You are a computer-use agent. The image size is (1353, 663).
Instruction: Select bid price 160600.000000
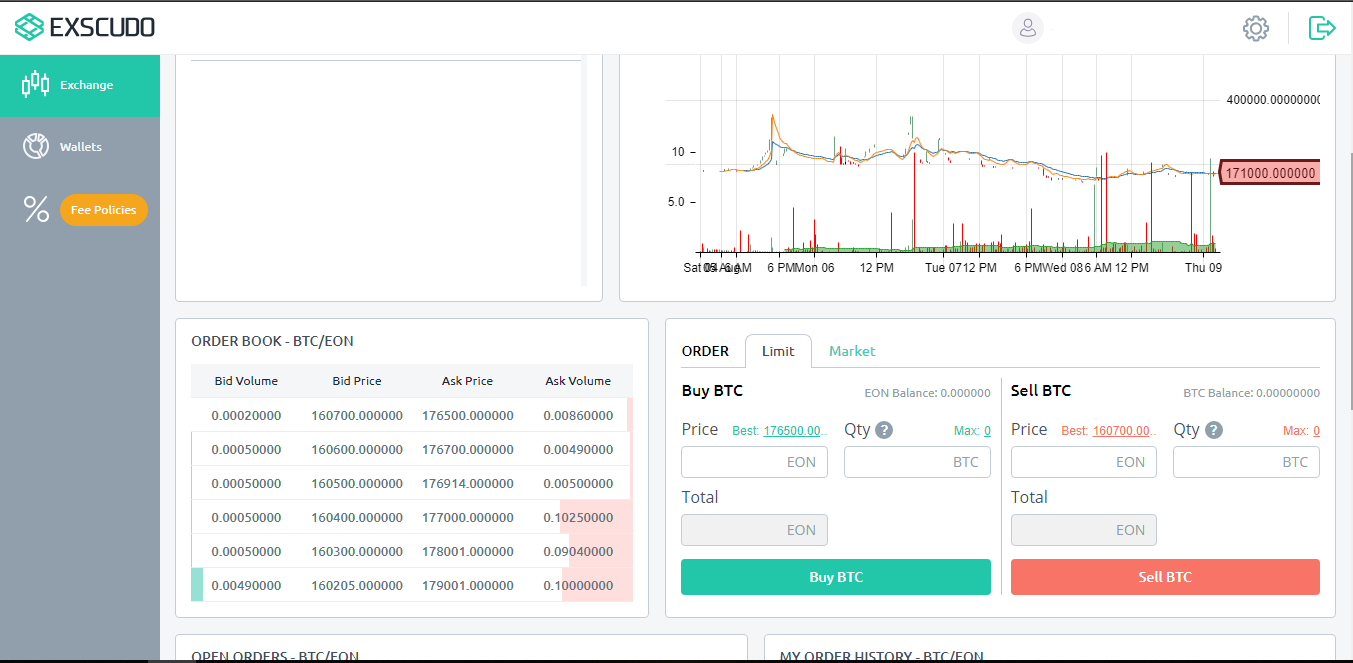click(357, 449)
